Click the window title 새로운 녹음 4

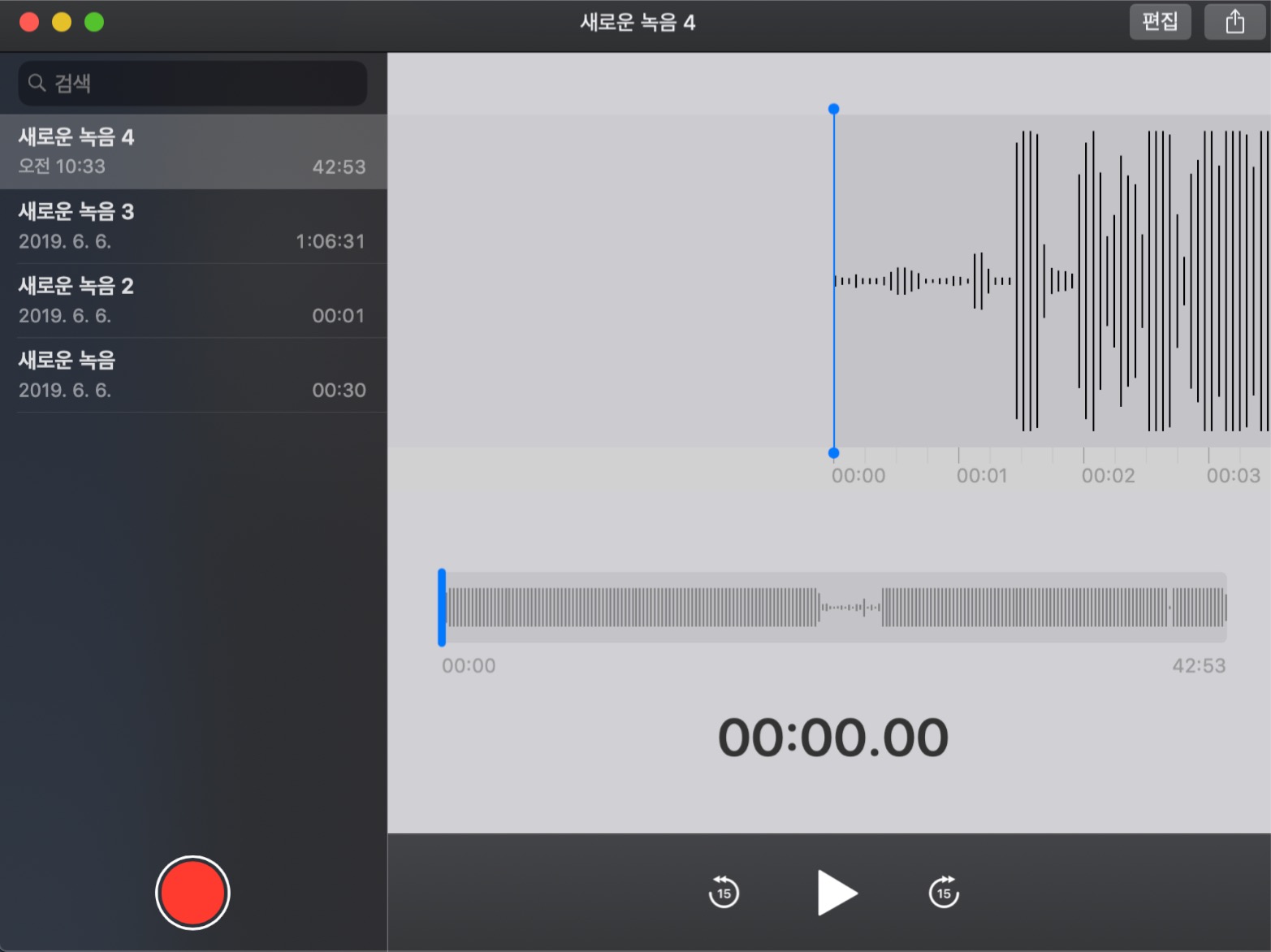(x=638, y=22)
